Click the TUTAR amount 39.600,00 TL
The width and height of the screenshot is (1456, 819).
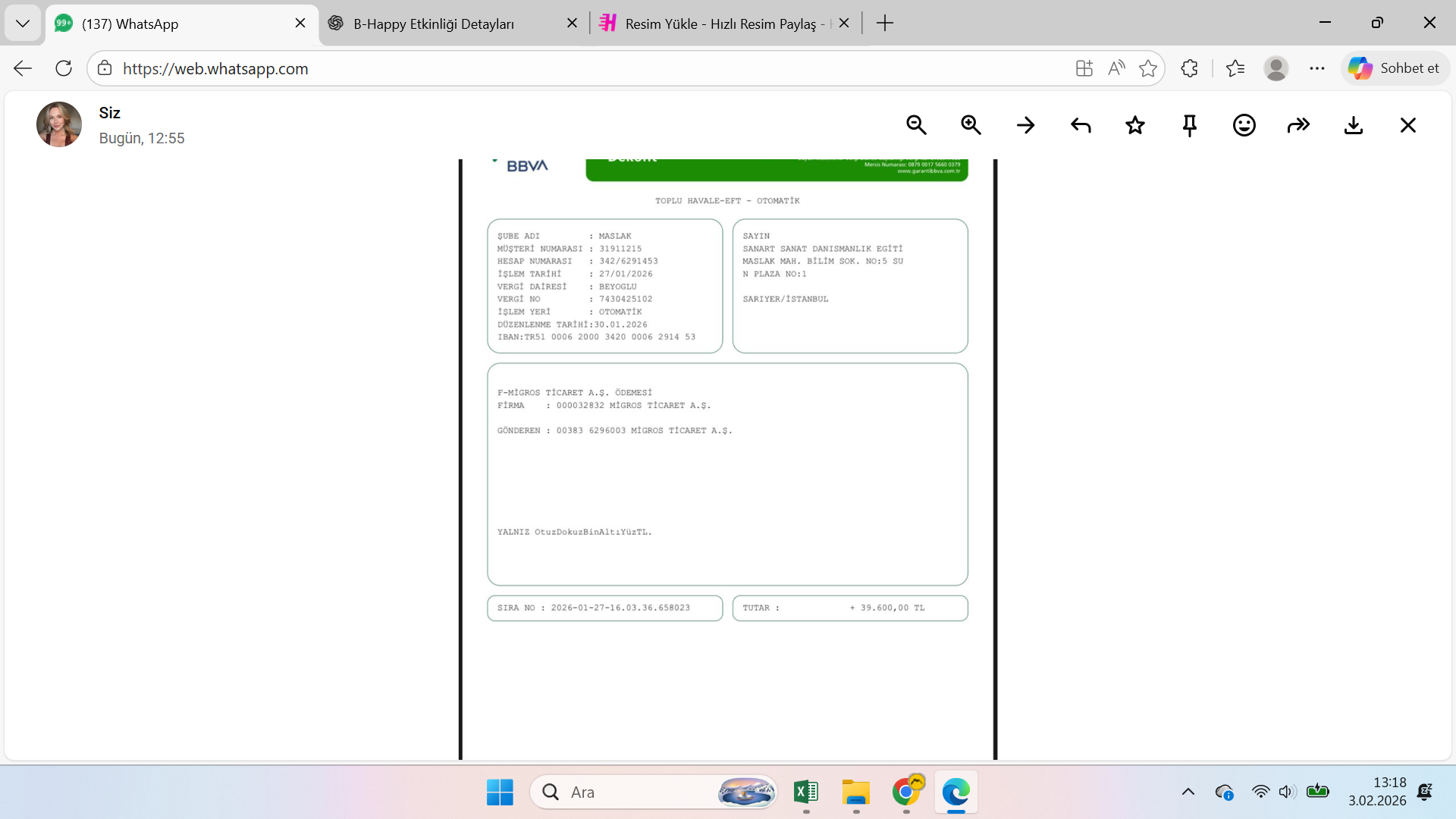[887, 607]
